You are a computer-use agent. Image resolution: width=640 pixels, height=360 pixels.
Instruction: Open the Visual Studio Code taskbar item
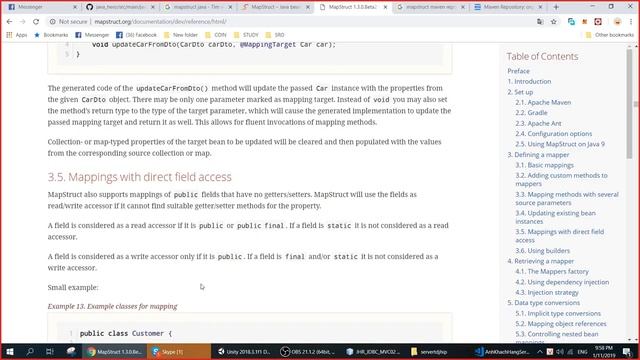click(x=502, y=351)
